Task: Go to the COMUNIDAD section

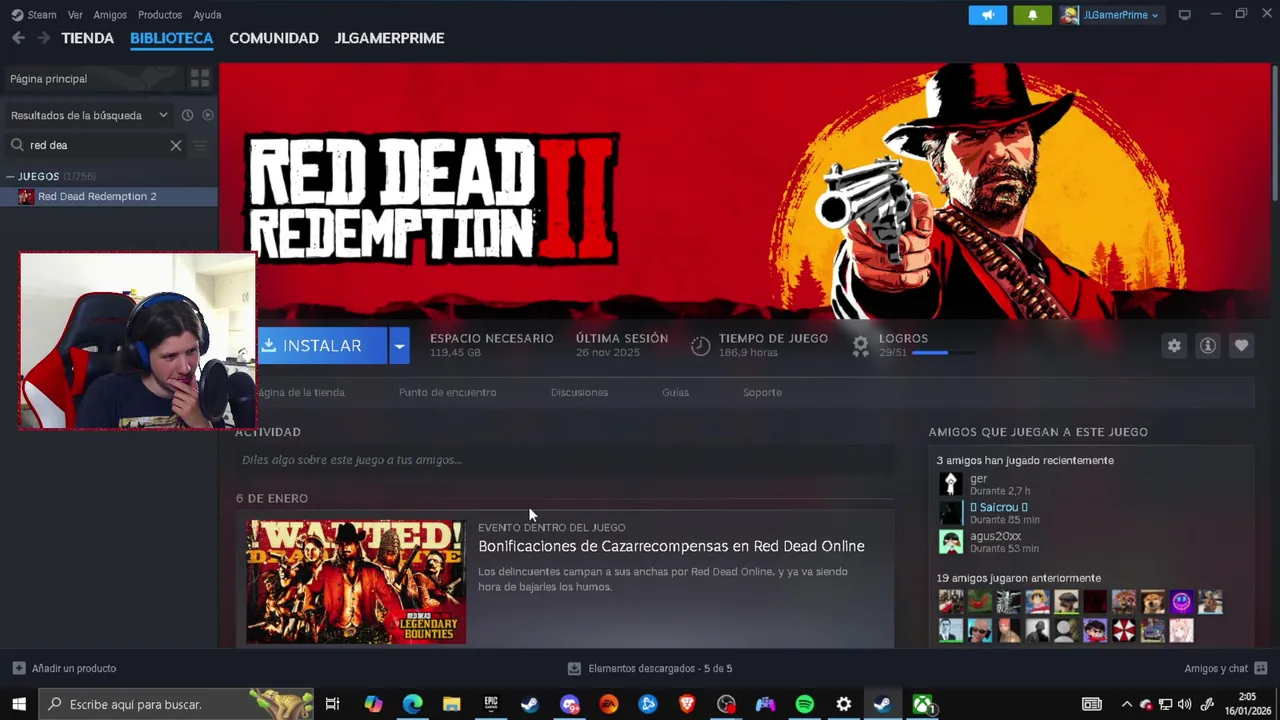Action: [x=274, y=38]
